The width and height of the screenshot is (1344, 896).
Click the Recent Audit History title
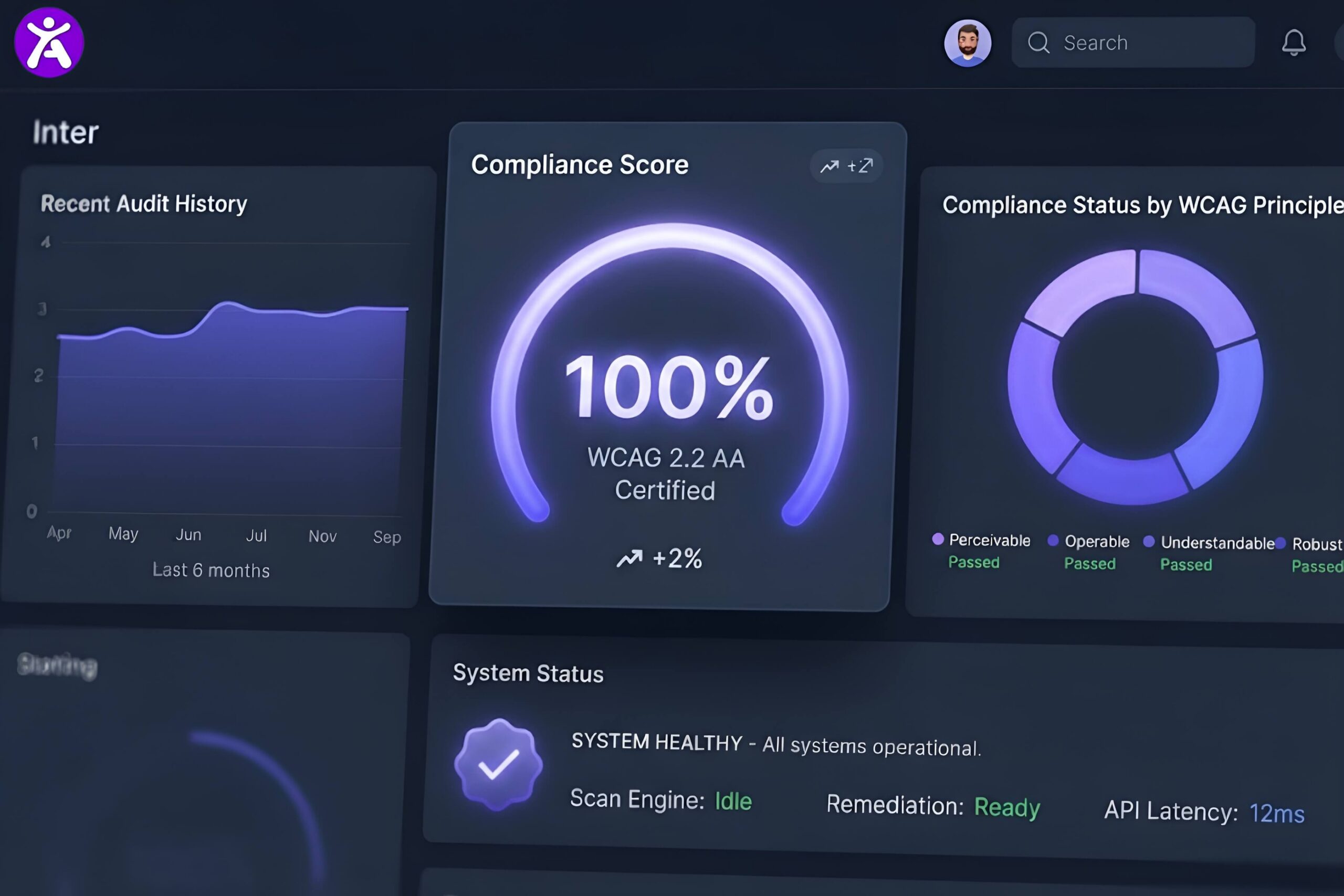tap(144, 204)
